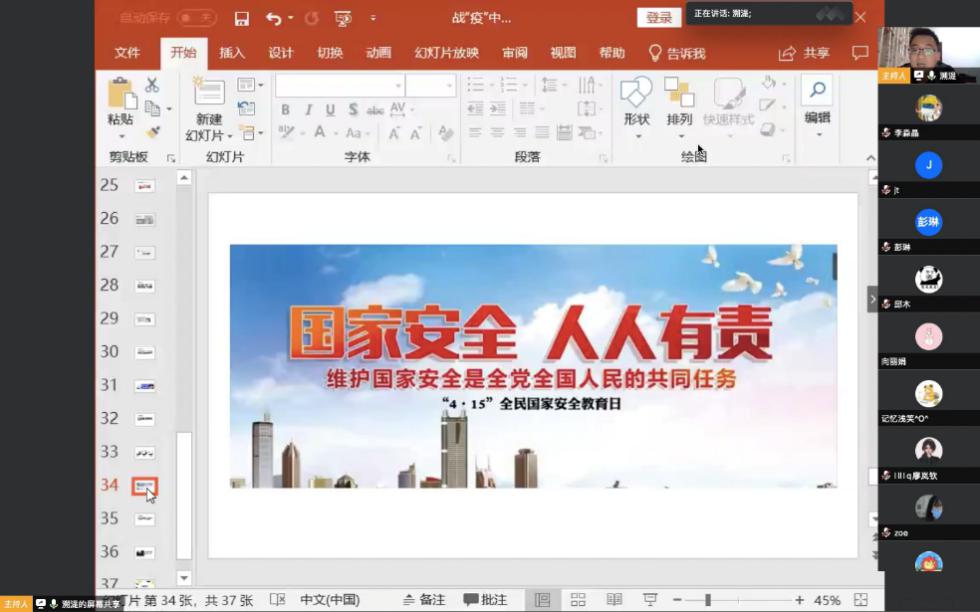Switch to the 视图 View tab
The image size is (980, 612).
[x=563, y=53]
